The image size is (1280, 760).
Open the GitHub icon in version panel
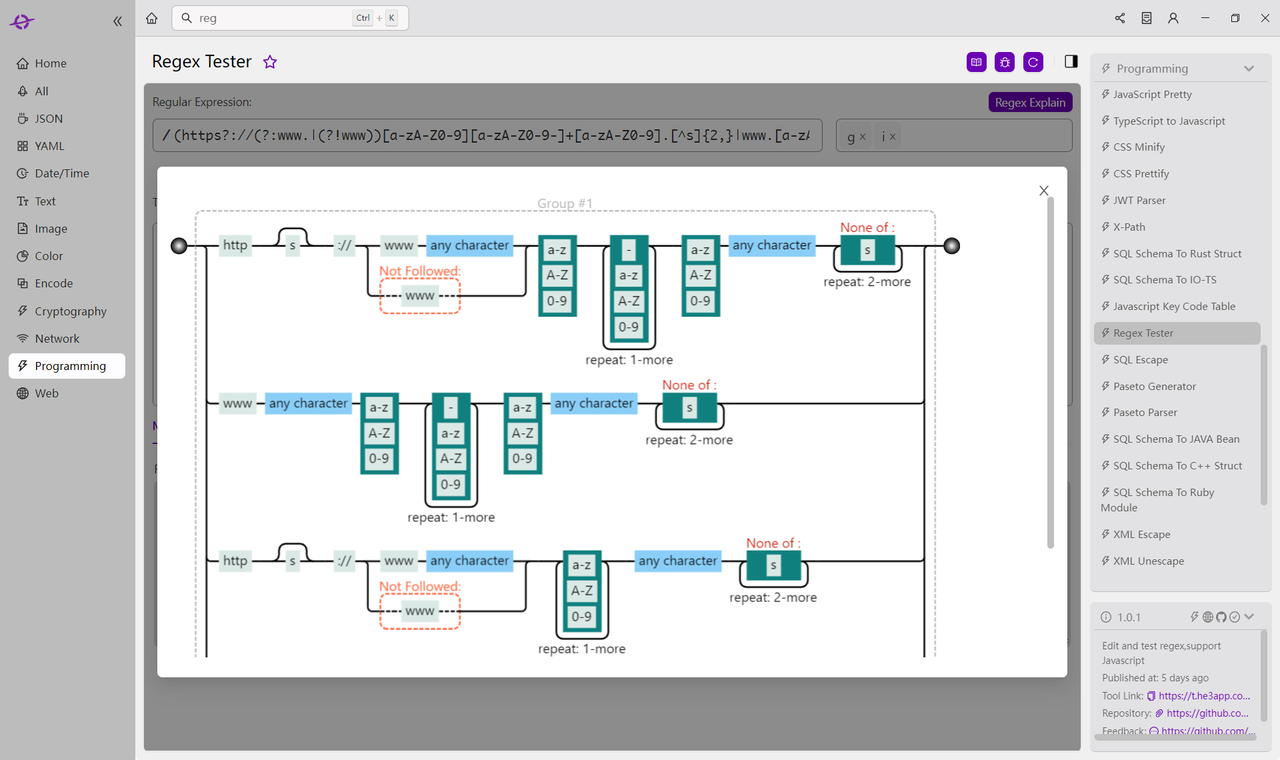coord(1221,618)
